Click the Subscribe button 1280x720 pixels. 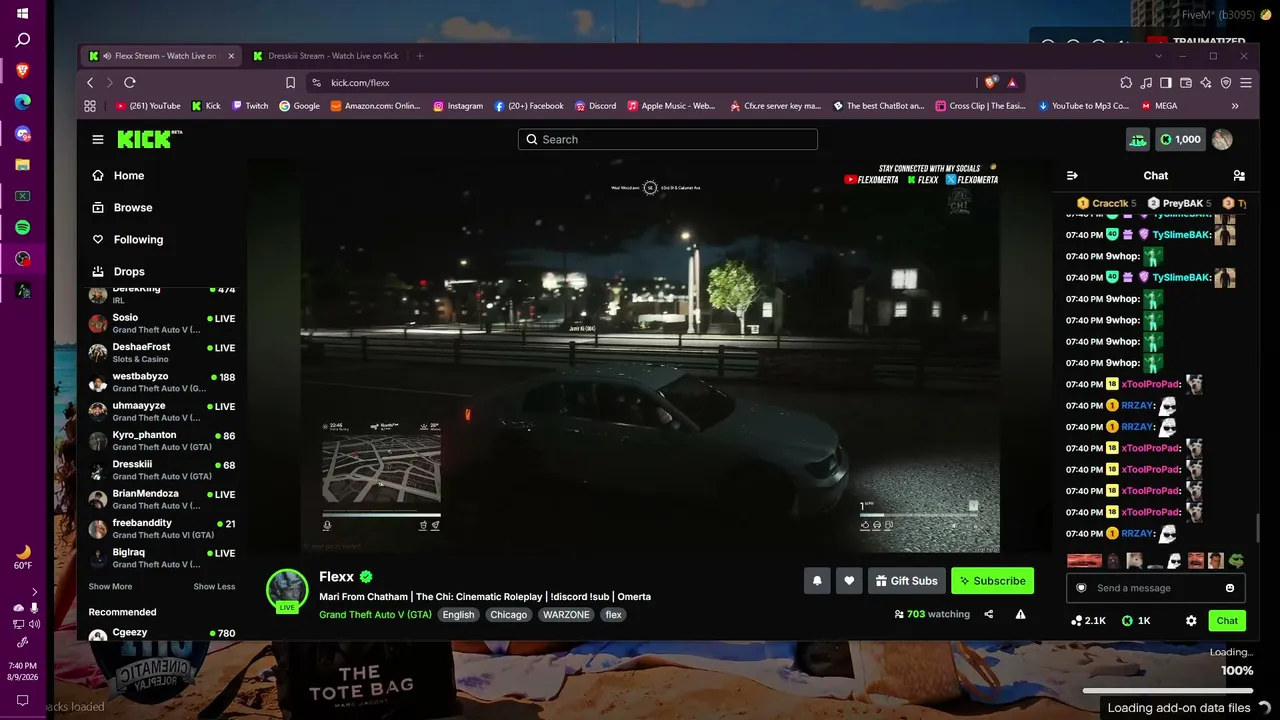pos(992,581)
